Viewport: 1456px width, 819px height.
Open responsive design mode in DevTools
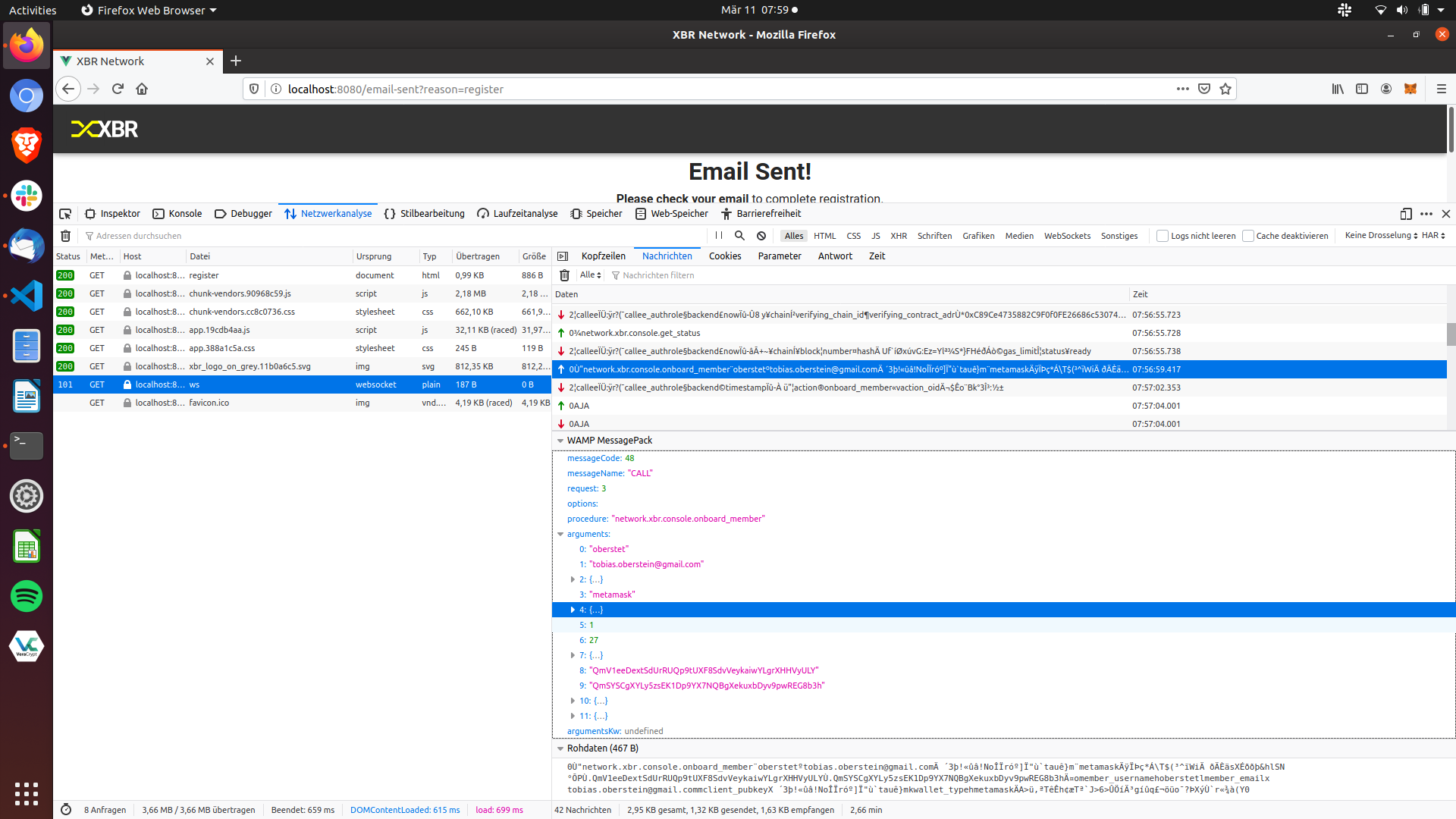(x=1405, y=214)
